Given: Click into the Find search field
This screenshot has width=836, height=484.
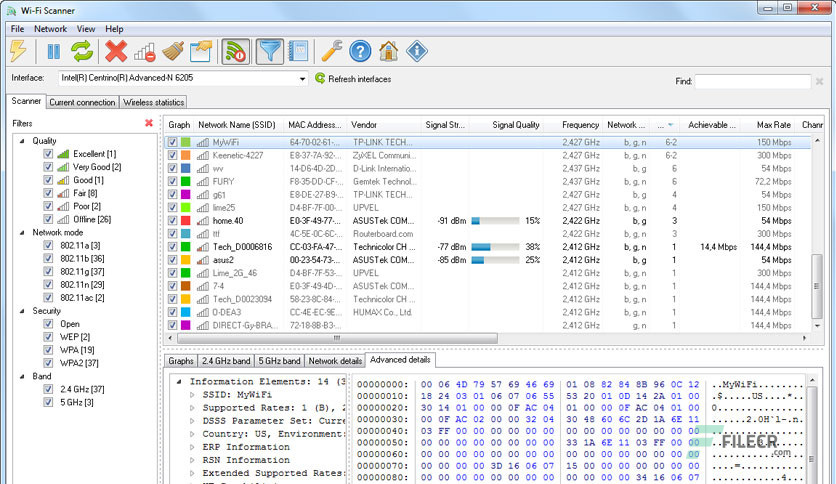Looking at the screenshot, I should (753, 82).
